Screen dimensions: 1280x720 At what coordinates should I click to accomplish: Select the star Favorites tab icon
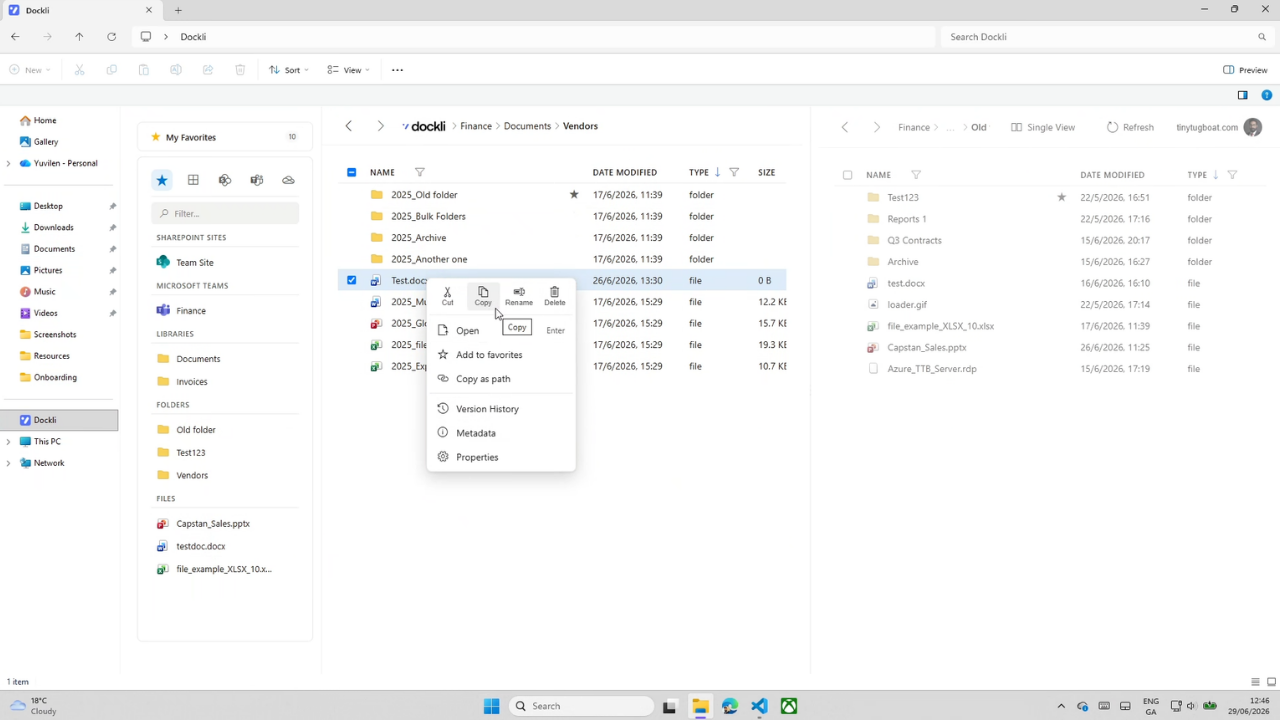click(x=161, y=180)
